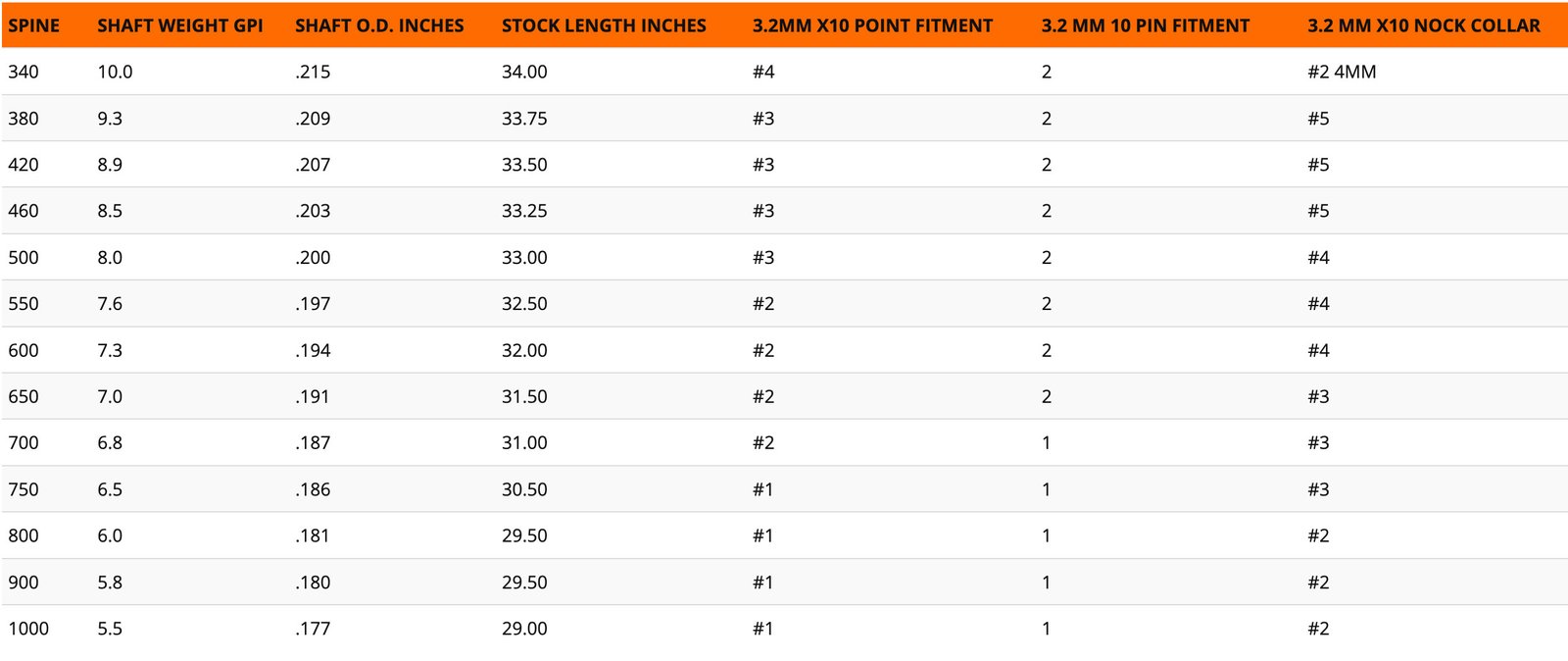Click the .209 shaft O.D. value
Viewport: 1568px width, 661px height.
click(x=313, y=119)
